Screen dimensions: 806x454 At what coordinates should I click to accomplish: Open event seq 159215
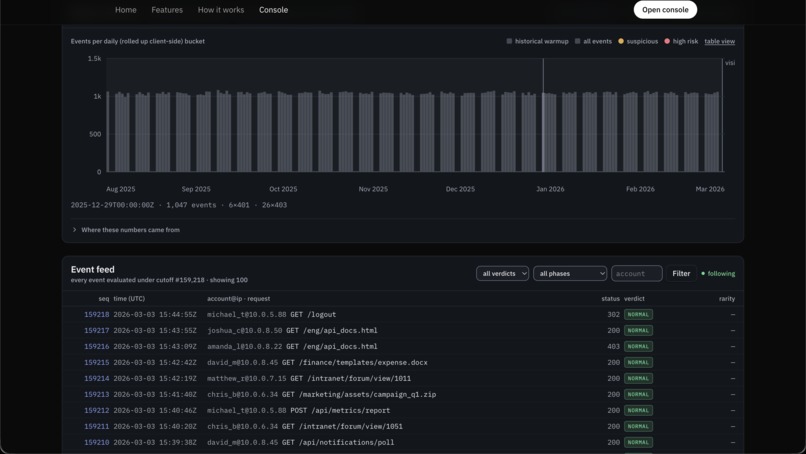(x=97, y=362)
